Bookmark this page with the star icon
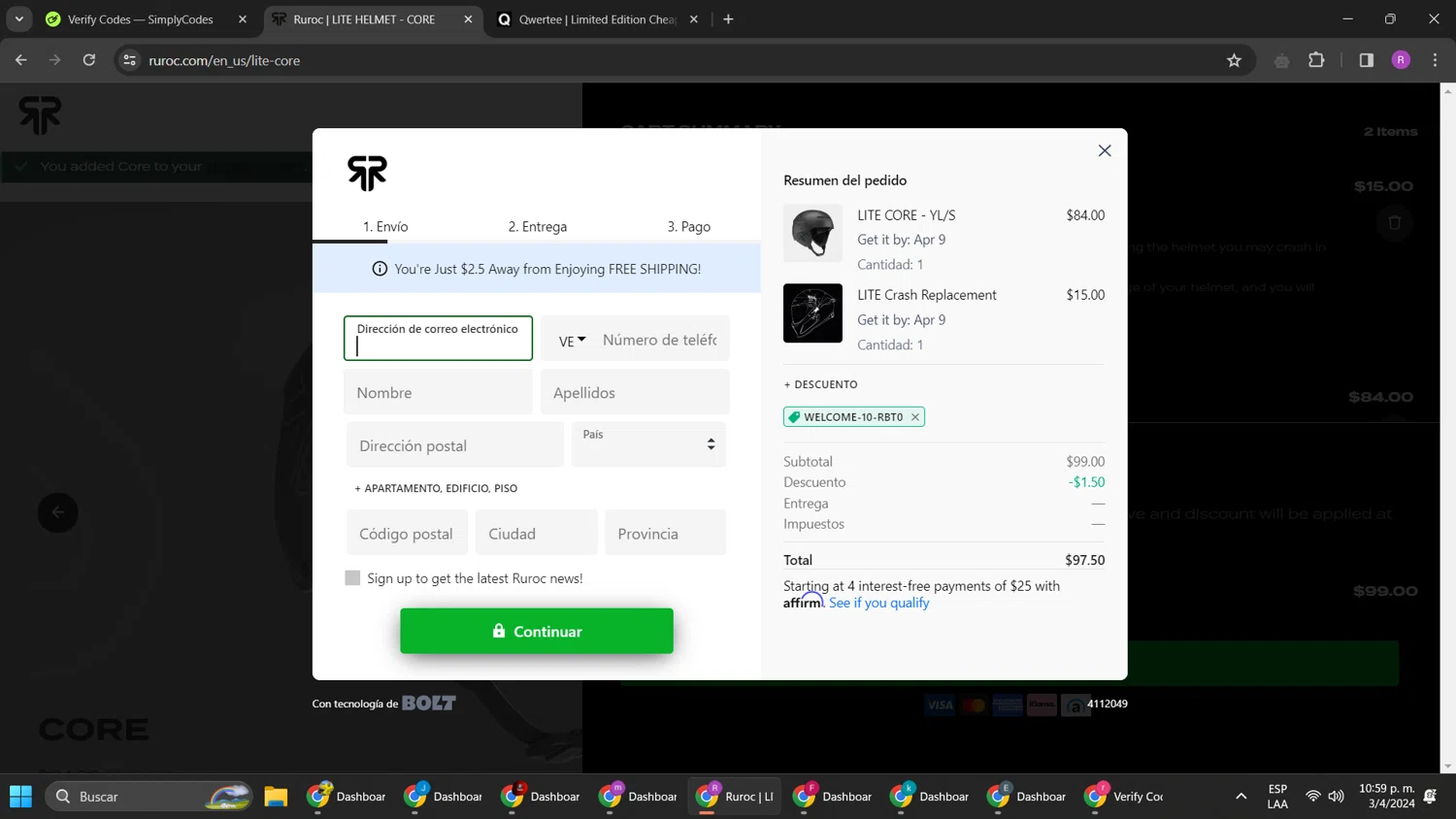This screenshot has height=819, width=1456. (1234, 60)
